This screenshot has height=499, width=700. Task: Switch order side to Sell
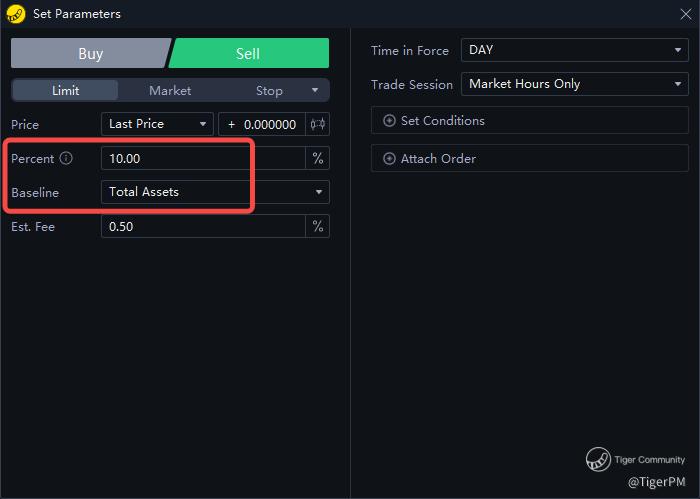coord(248,54)
